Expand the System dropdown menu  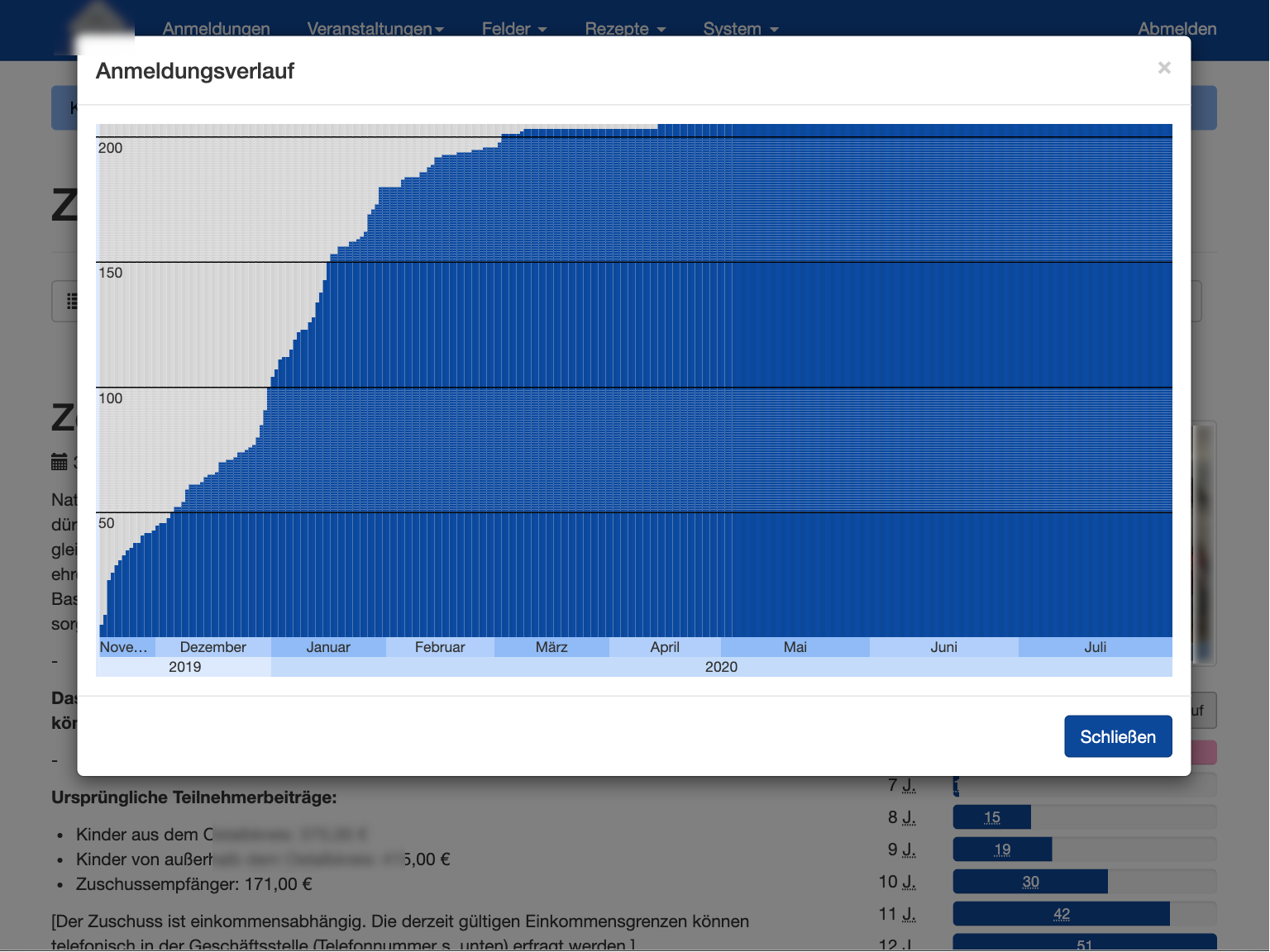click(741, 29)
